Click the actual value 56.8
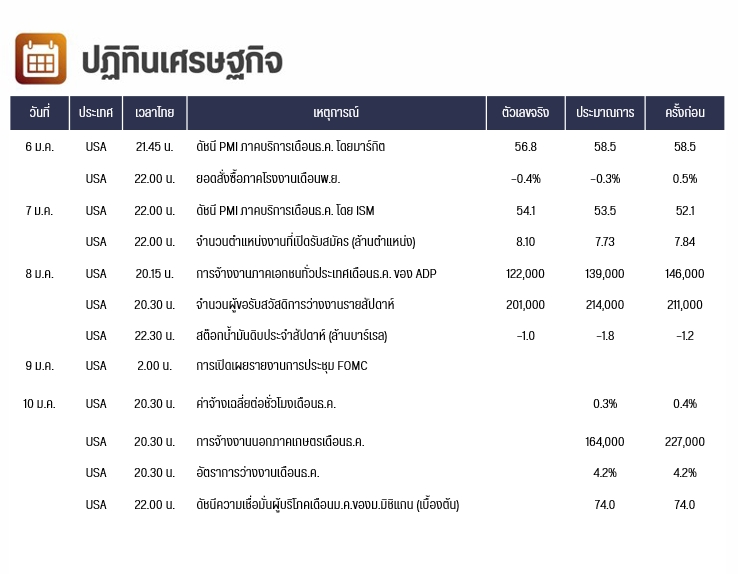This screenshot has width=738, height=574. [x=525, y=147]
